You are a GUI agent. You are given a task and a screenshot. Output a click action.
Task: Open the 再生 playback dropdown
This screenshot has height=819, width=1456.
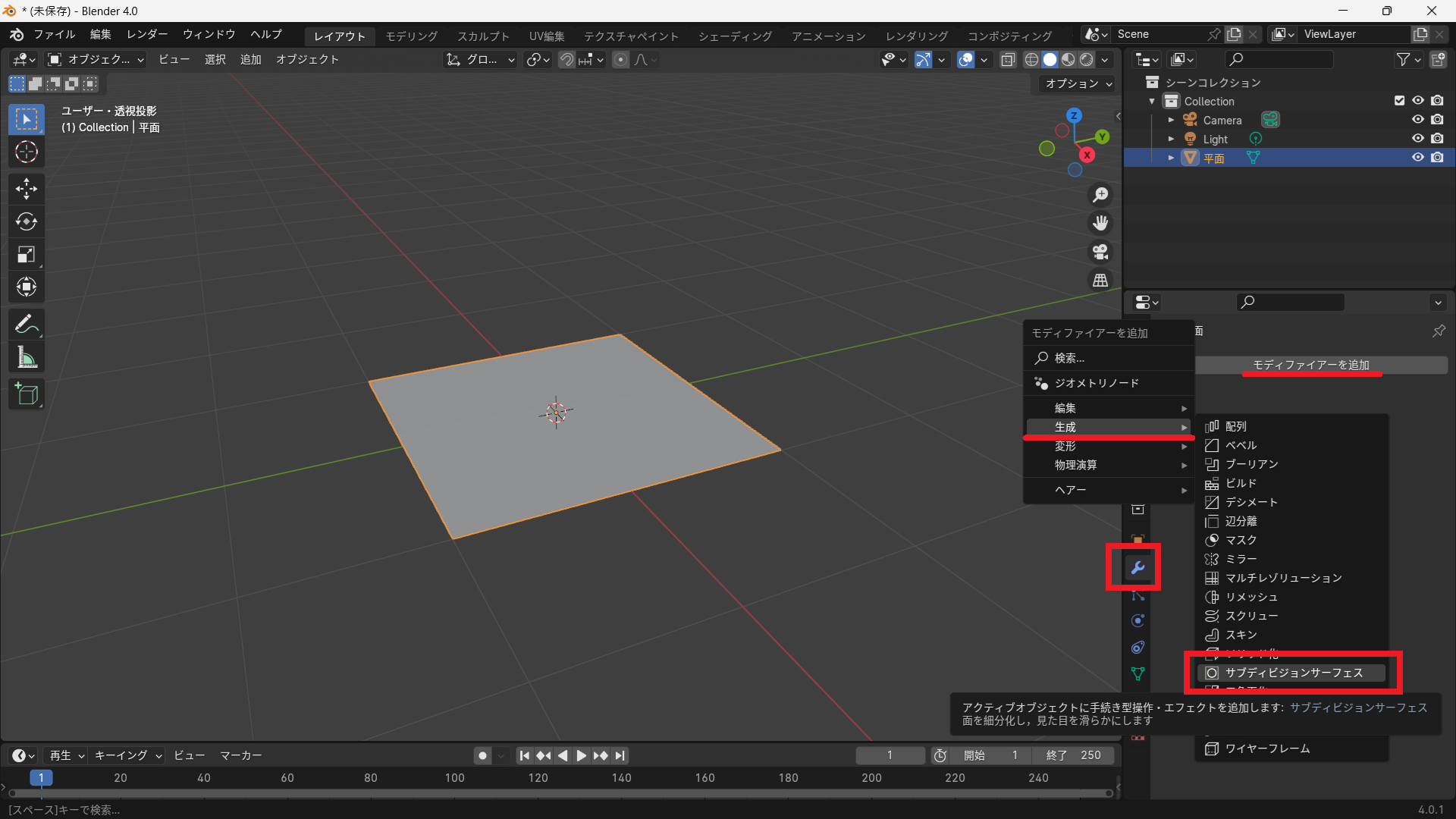pos(67,755)
